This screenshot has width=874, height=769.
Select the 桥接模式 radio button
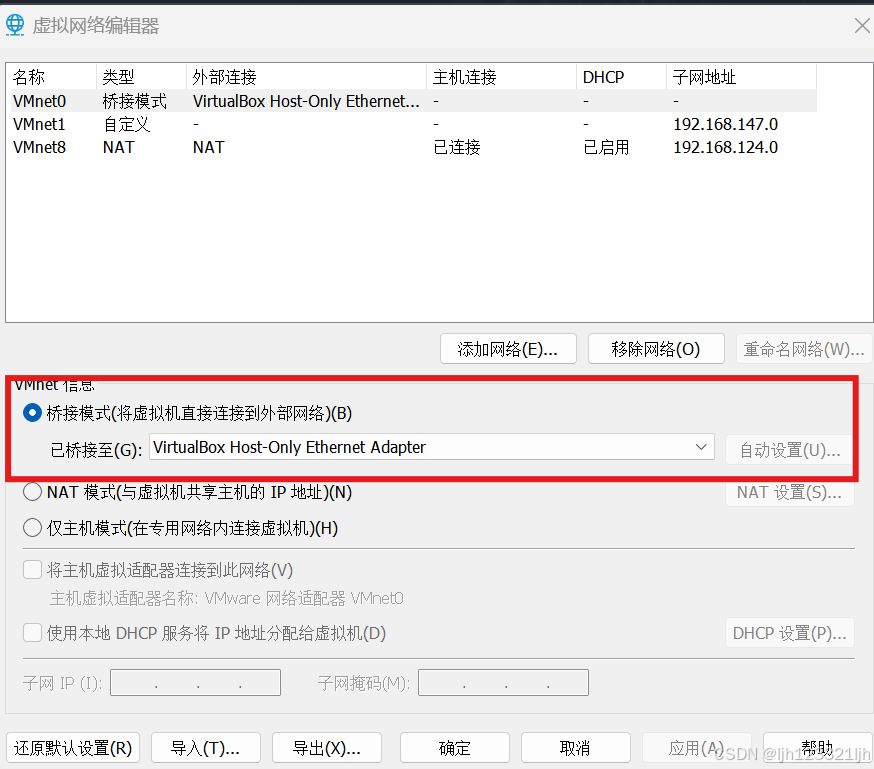pos(32,413)
